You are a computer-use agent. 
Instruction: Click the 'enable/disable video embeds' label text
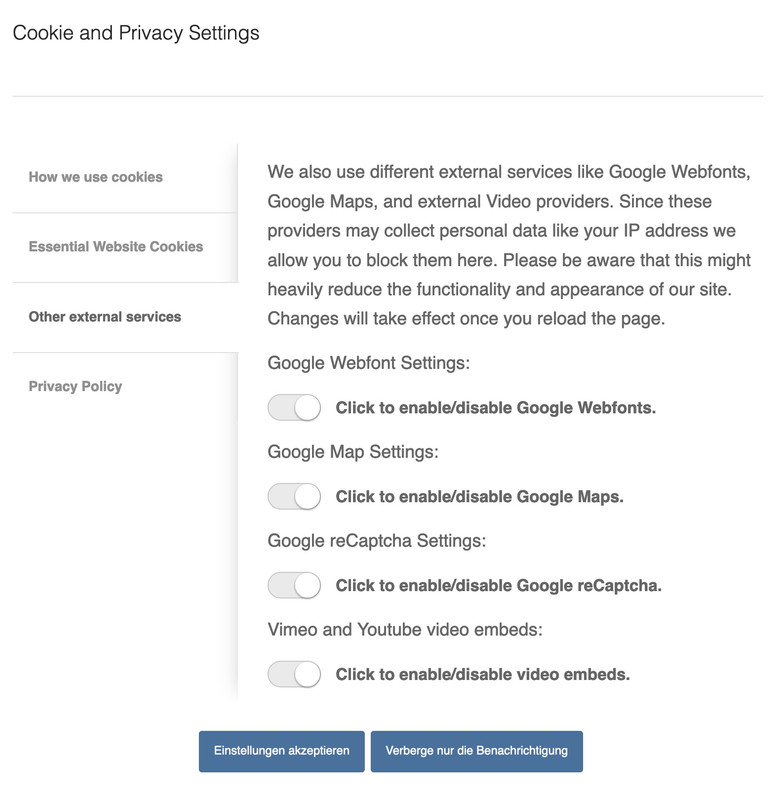[x=483, y=674]
